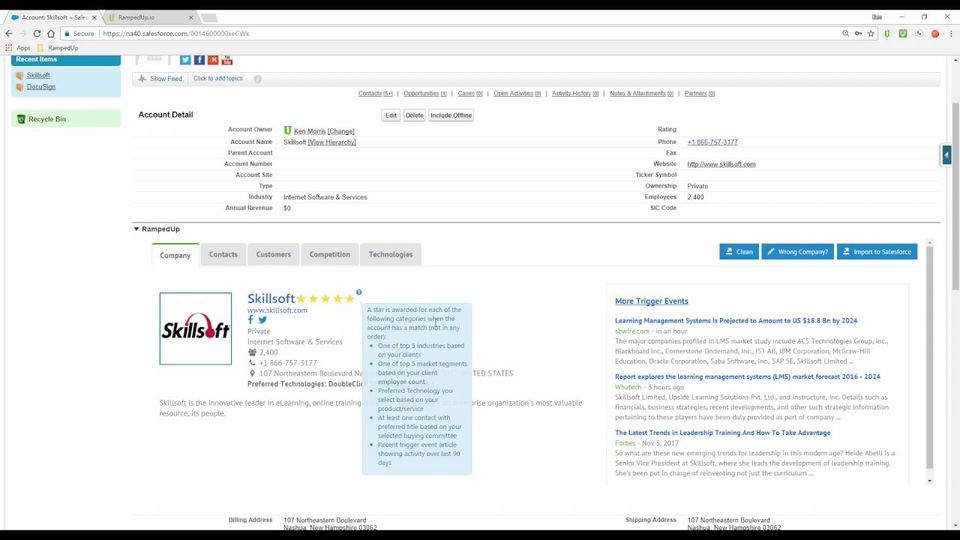Image resolution: width=960 pixels, height=540 pixels.
Task: Open the Competition tab
Action: (329, 254)
